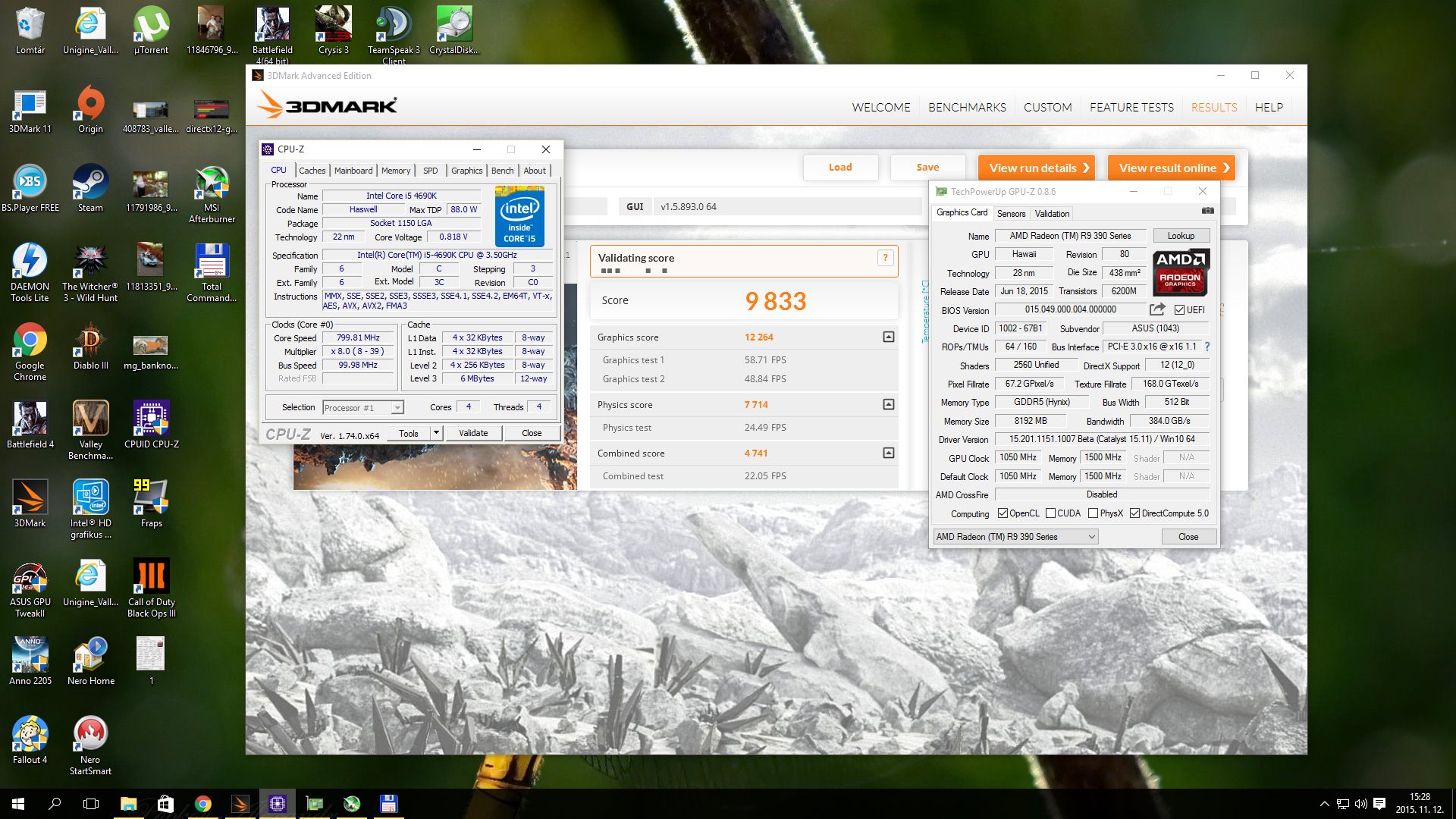Open Nero StartSmart desktop icon
Screen dimensions: 1456x819
pyautogui.click(x=90, y=746)
